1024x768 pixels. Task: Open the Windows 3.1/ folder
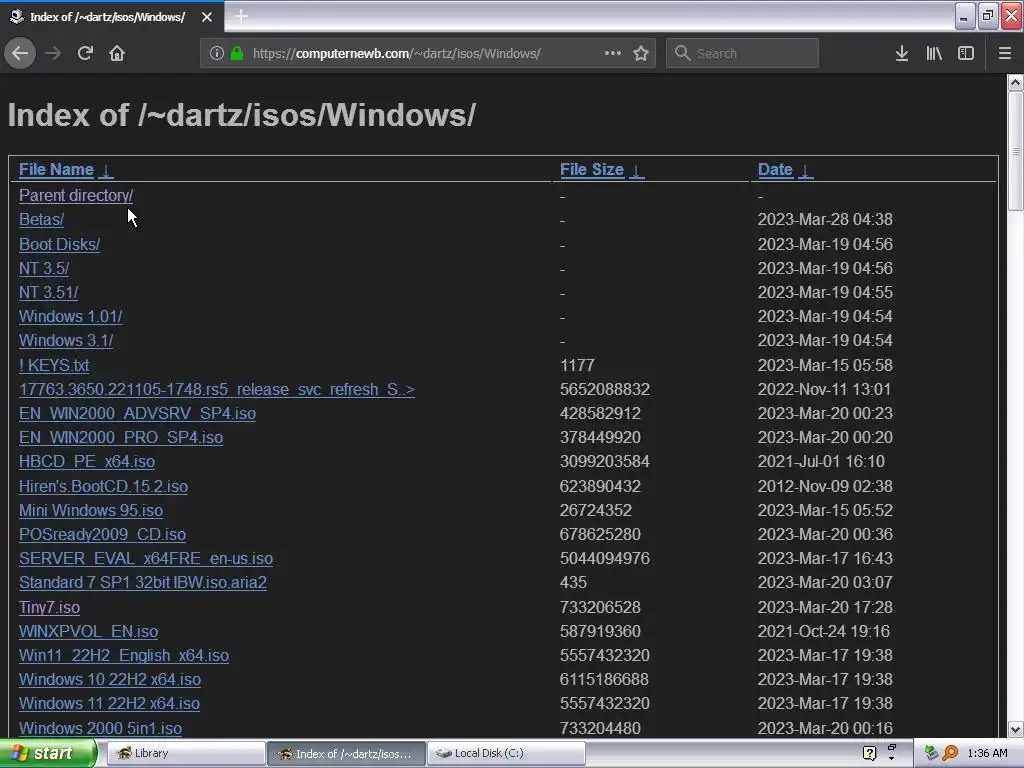pos(66,341)
